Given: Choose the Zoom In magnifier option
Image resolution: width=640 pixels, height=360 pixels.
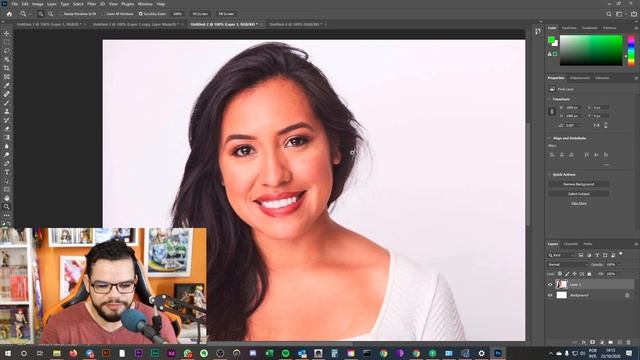Looking at the screenshot, I should click(41, 13).
